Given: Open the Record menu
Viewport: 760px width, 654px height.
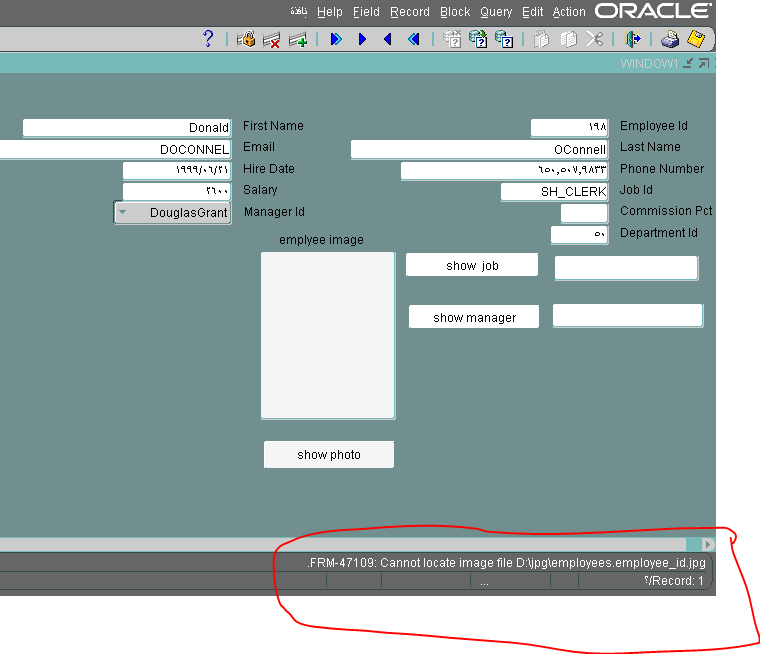Looking at the screenshot, I should tap(409, 12).
